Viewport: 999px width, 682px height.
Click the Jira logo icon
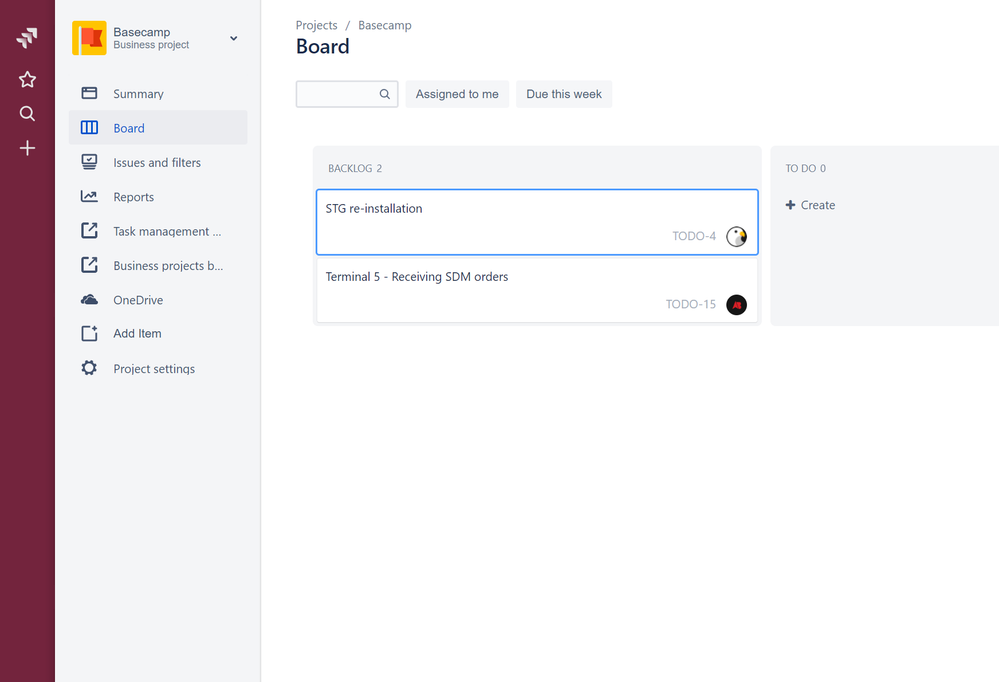click(27, 38)
